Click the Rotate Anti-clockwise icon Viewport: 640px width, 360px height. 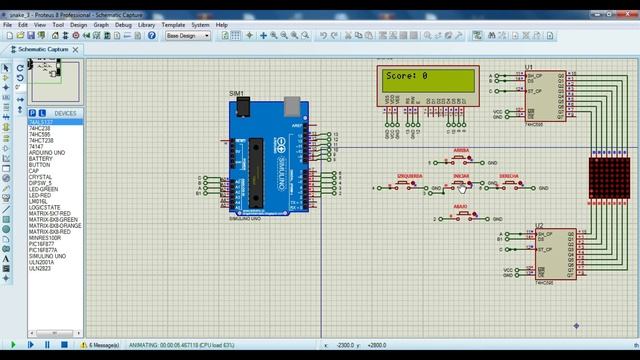point(20,78)
